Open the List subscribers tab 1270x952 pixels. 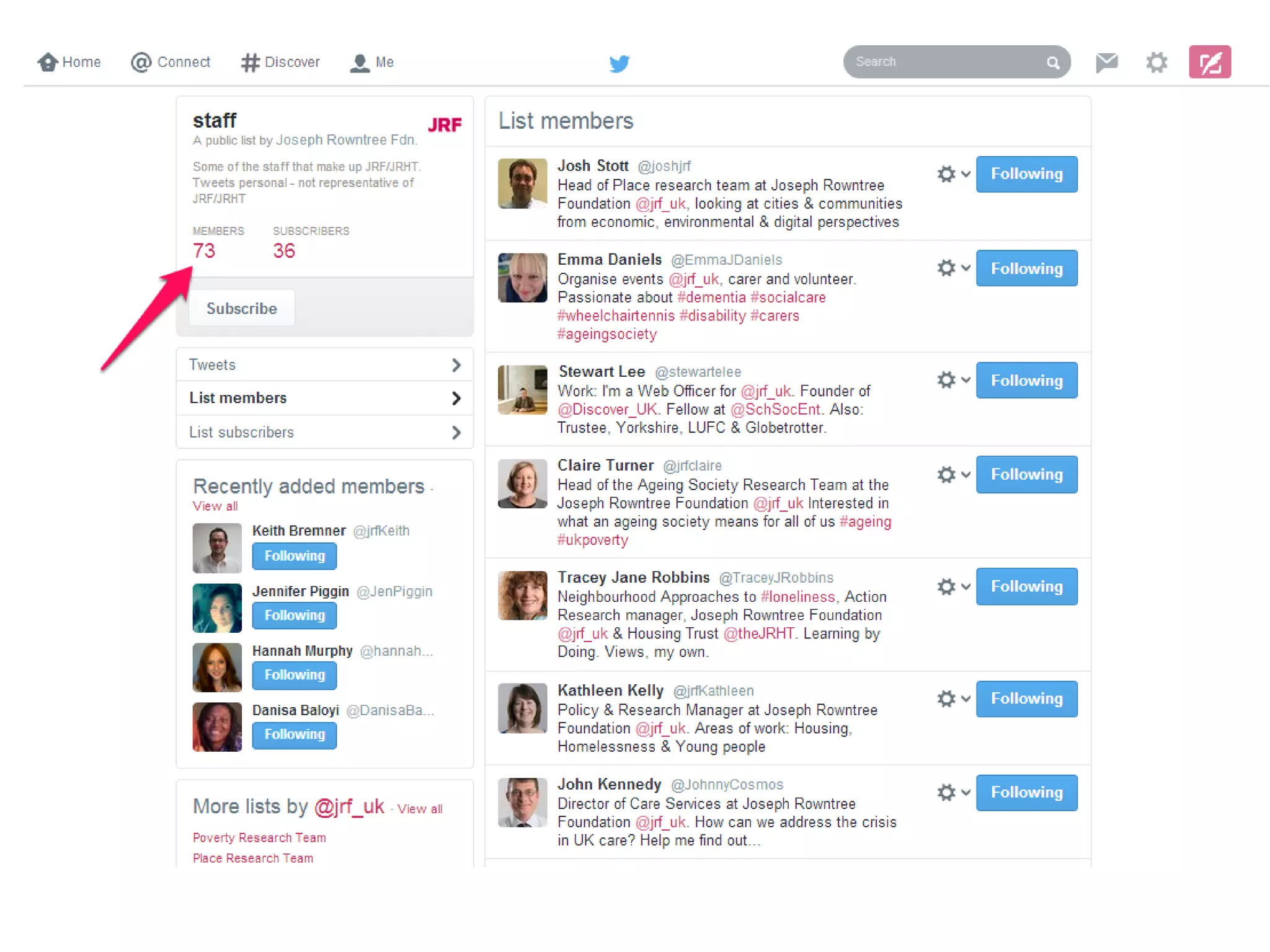point(325,432)
